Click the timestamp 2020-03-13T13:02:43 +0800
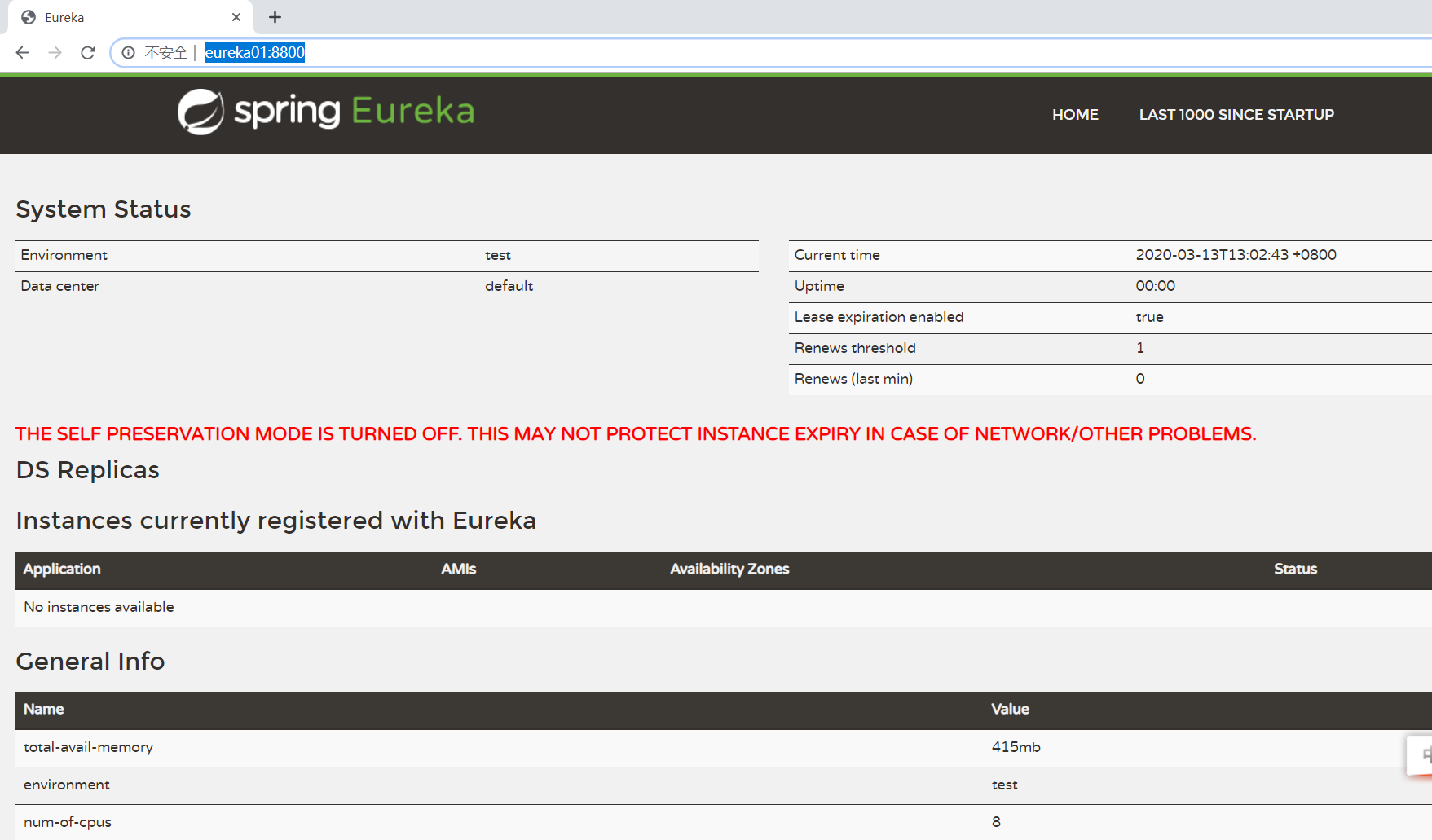This screenshot has width=1432, height=840. click(x=1236, y=255)
